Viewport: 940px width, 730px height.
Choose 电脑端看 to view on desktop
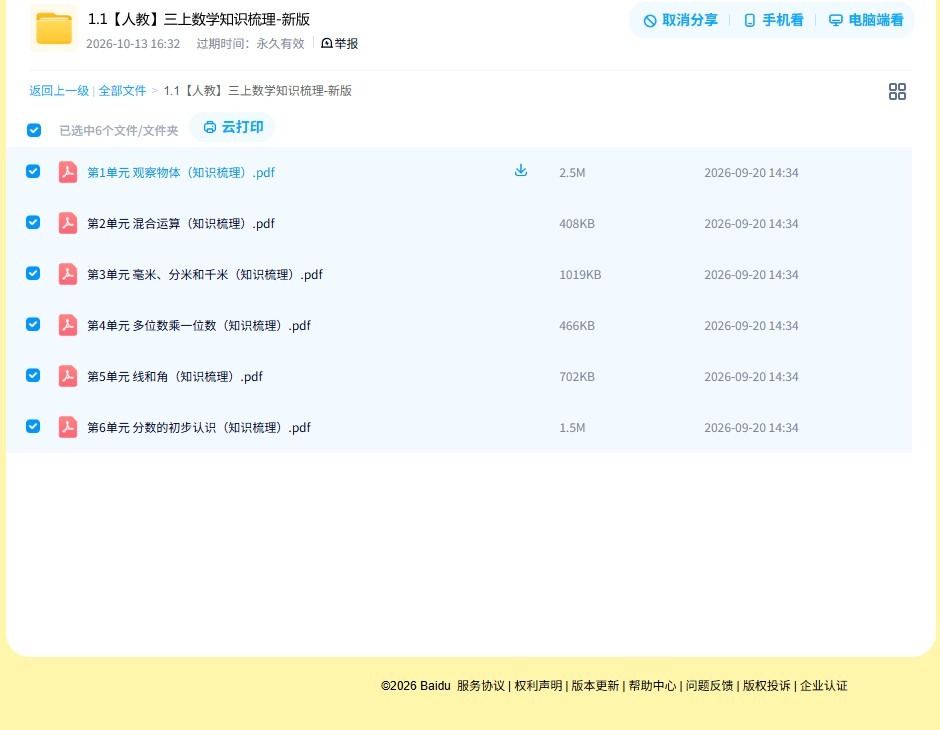coord(866,20)
